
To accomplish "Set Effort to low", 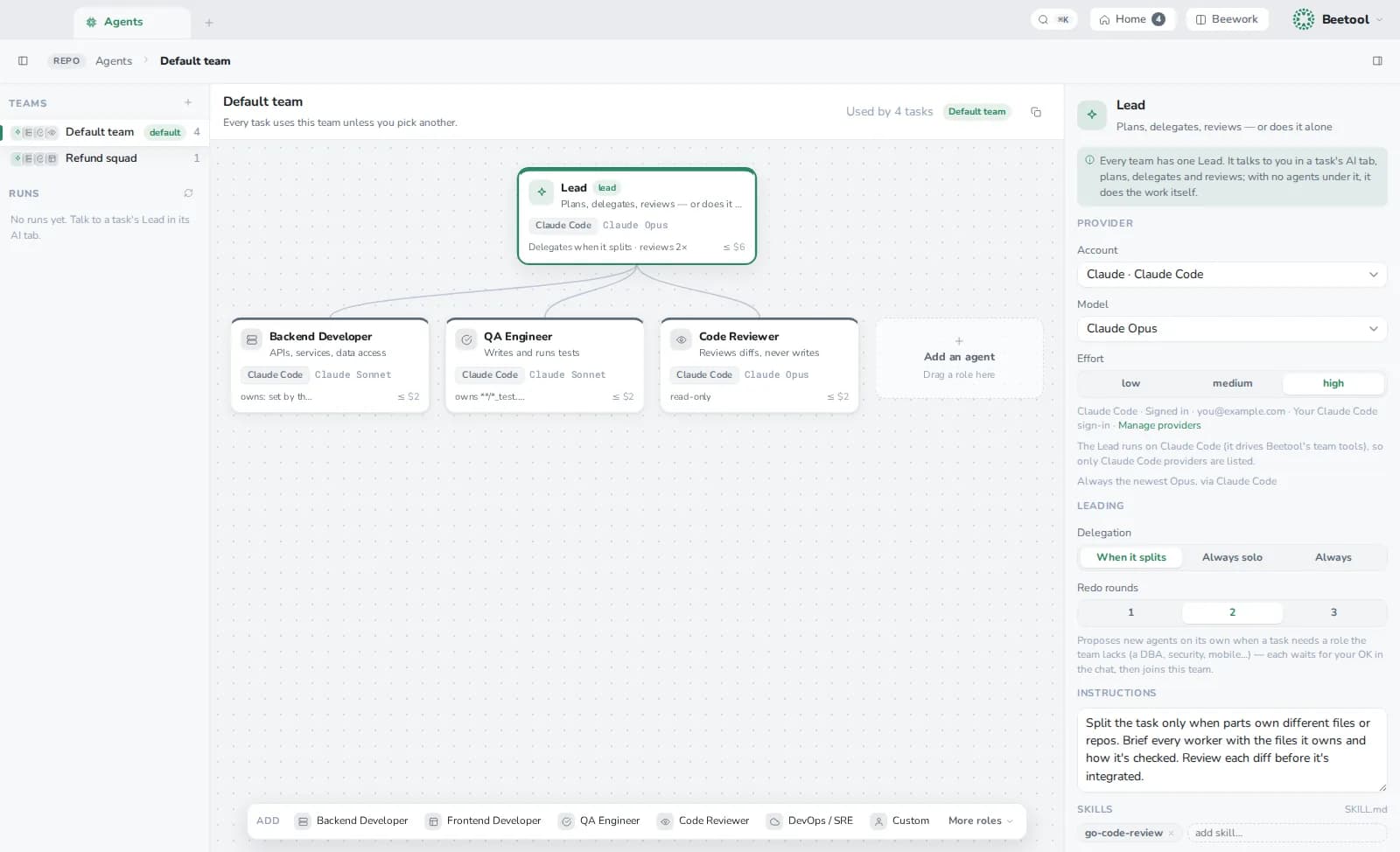I will coord(1130,383).
